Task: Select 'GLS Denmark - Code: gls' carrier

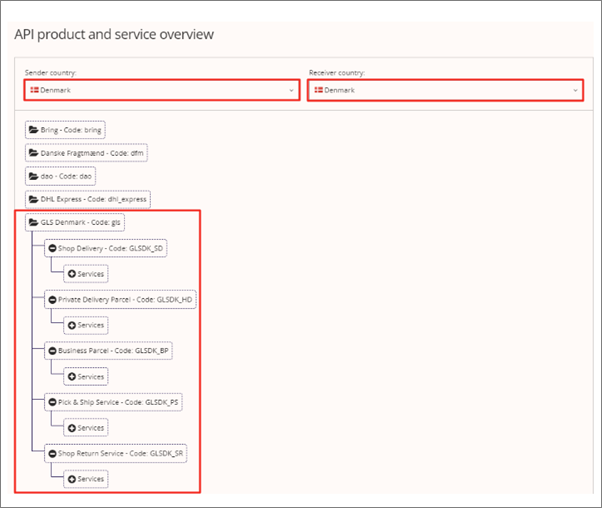Action: (75, 222)
